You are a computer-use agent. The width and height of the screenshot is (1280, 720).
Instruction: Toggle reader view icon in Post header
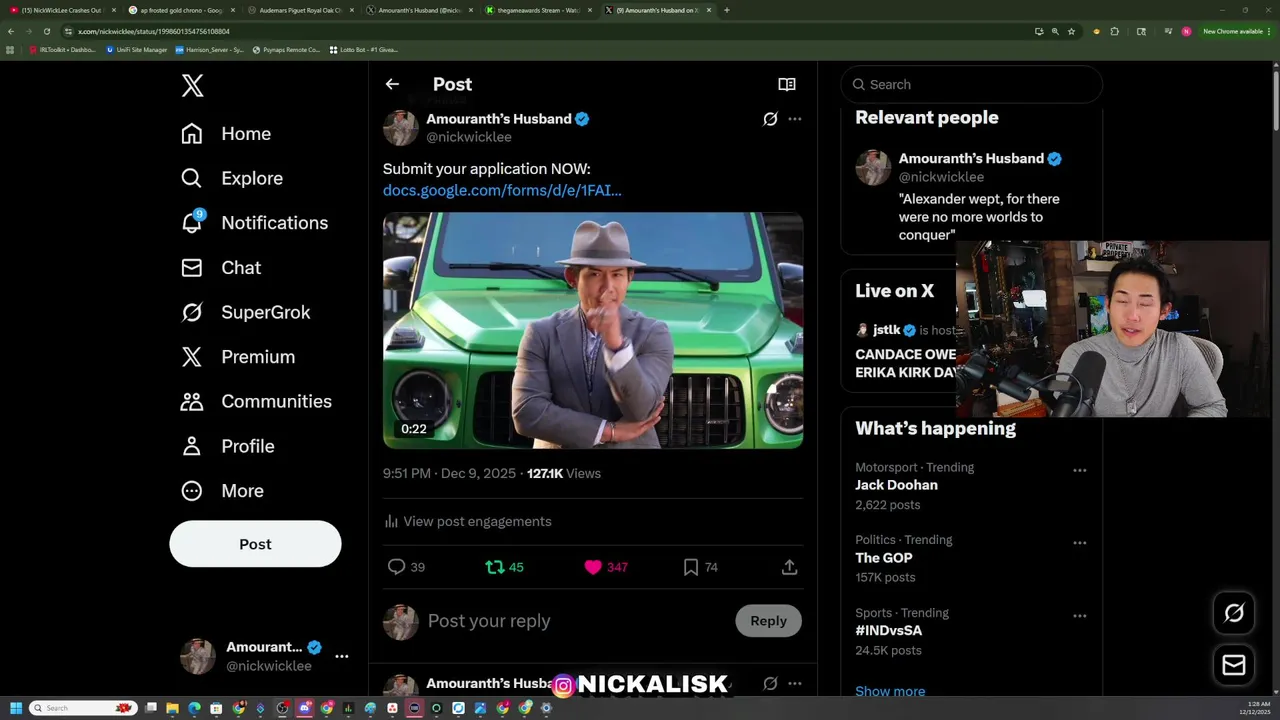[x=787, y=85]
